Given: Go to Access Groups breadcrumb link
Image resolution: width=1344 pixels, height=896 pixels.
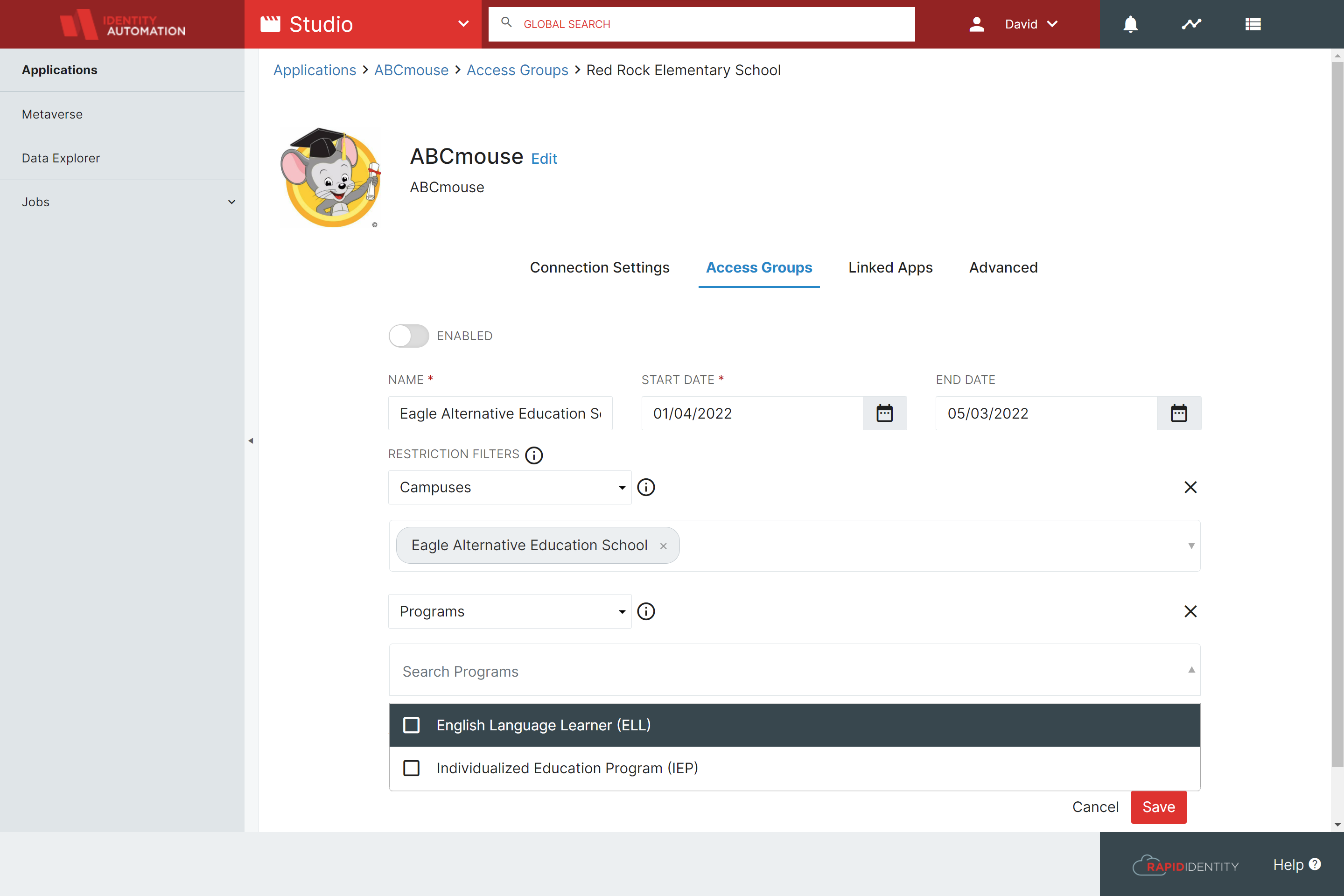Looking at the screenshot, I should 517,70.
